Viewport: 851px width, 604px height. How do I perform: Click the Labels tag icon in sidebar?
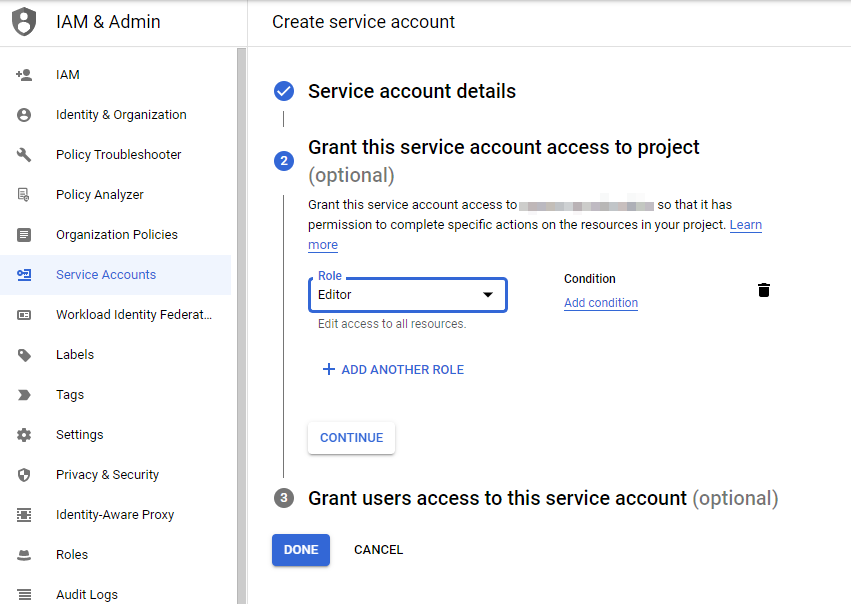coord(24,355)
